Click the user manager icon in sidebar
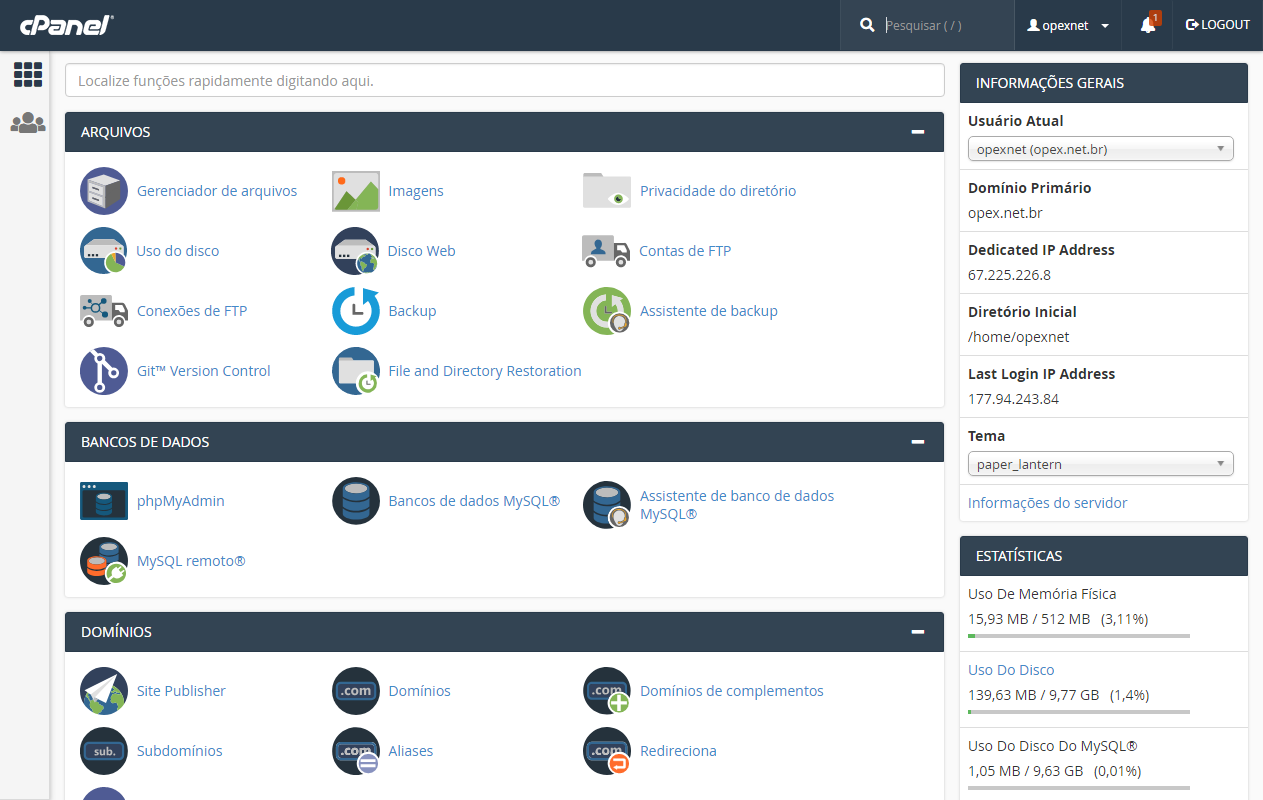1263x800 pixels. tap(28, 123)
